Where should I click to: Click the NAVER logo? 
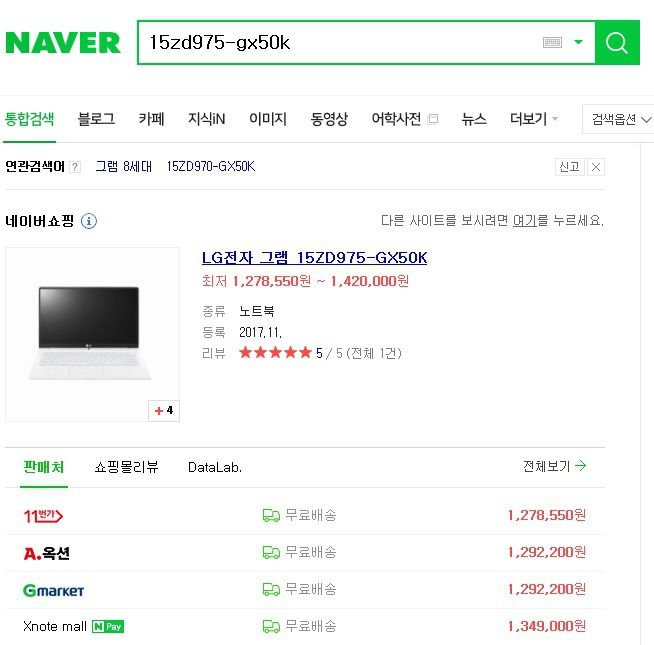(63, 43)
